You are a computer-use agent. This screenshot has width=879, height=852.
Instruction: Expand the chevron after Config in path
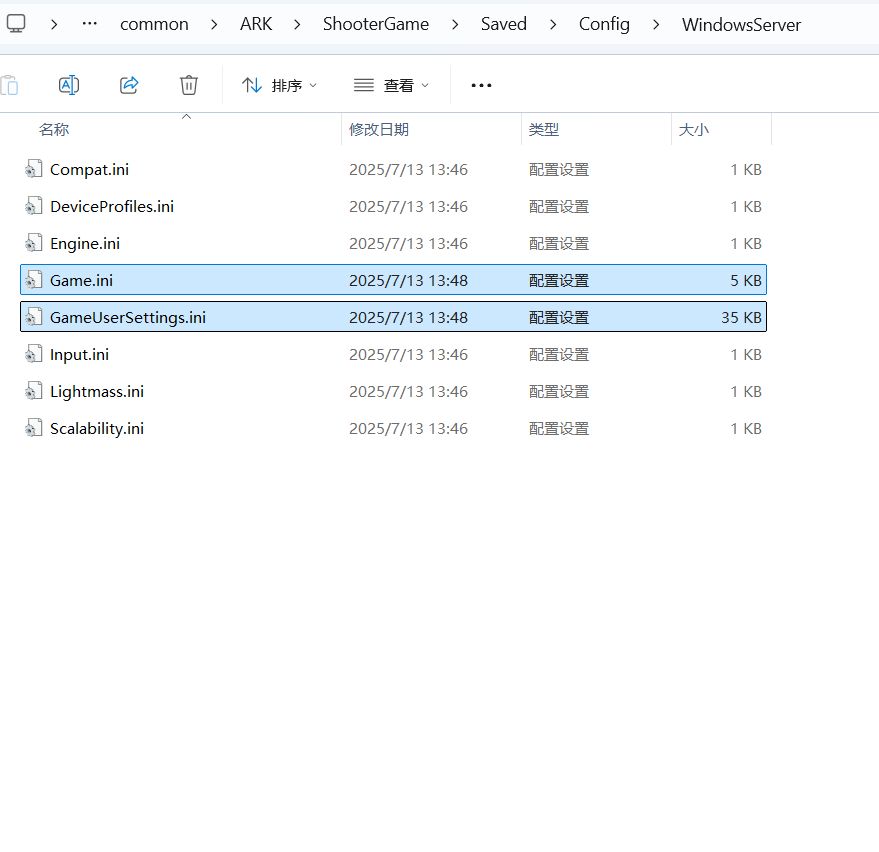point(656,25)
